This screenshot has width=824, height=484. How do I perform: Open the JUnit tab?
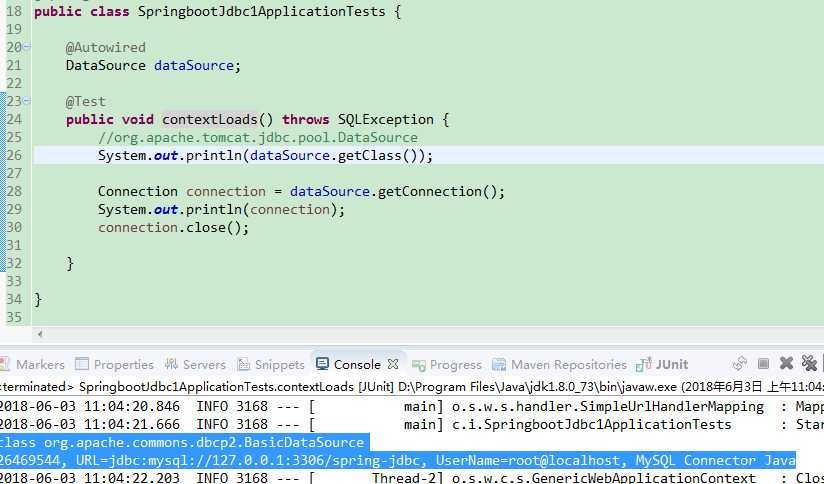tap(662, 364)
